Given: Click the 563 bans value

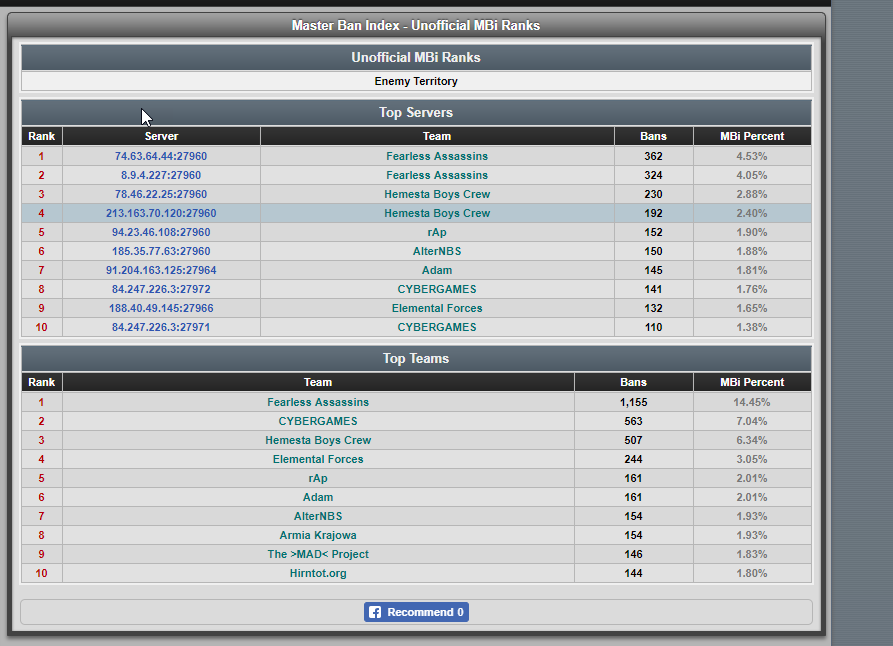Looking at the screenshot, I should pyautogui.click(x=633, y=421).
